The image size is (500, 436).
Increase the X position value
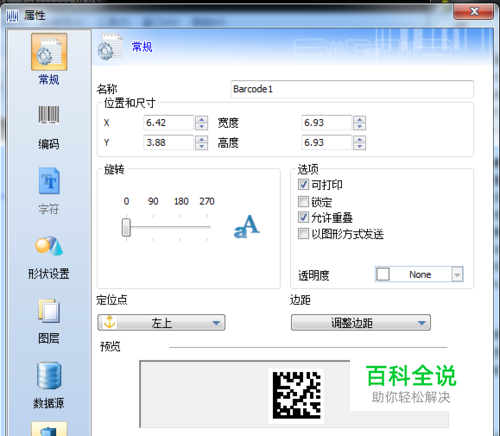(x=202, y=119)
